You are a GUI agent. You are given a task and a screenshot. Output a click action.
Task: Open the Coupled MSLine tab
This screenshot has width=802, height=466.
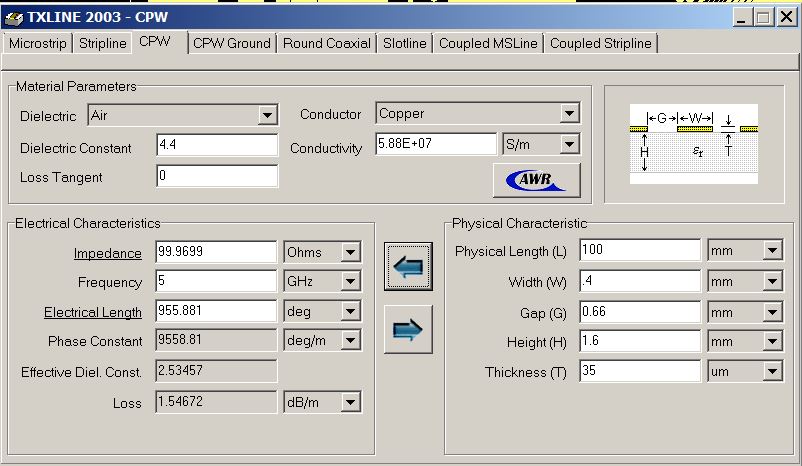pos(488,43)
